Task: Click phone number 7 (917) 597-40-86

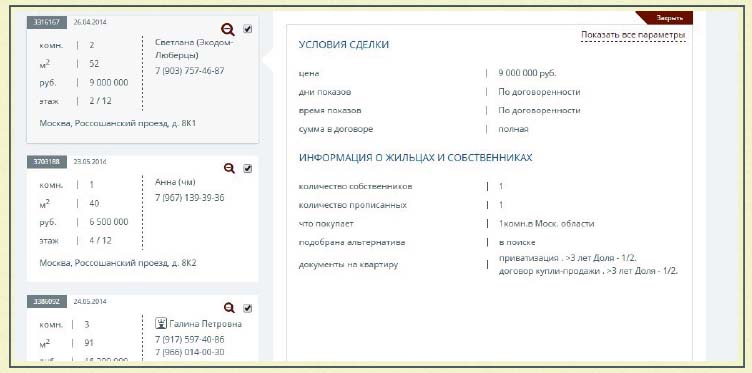Action: point(189,339)
